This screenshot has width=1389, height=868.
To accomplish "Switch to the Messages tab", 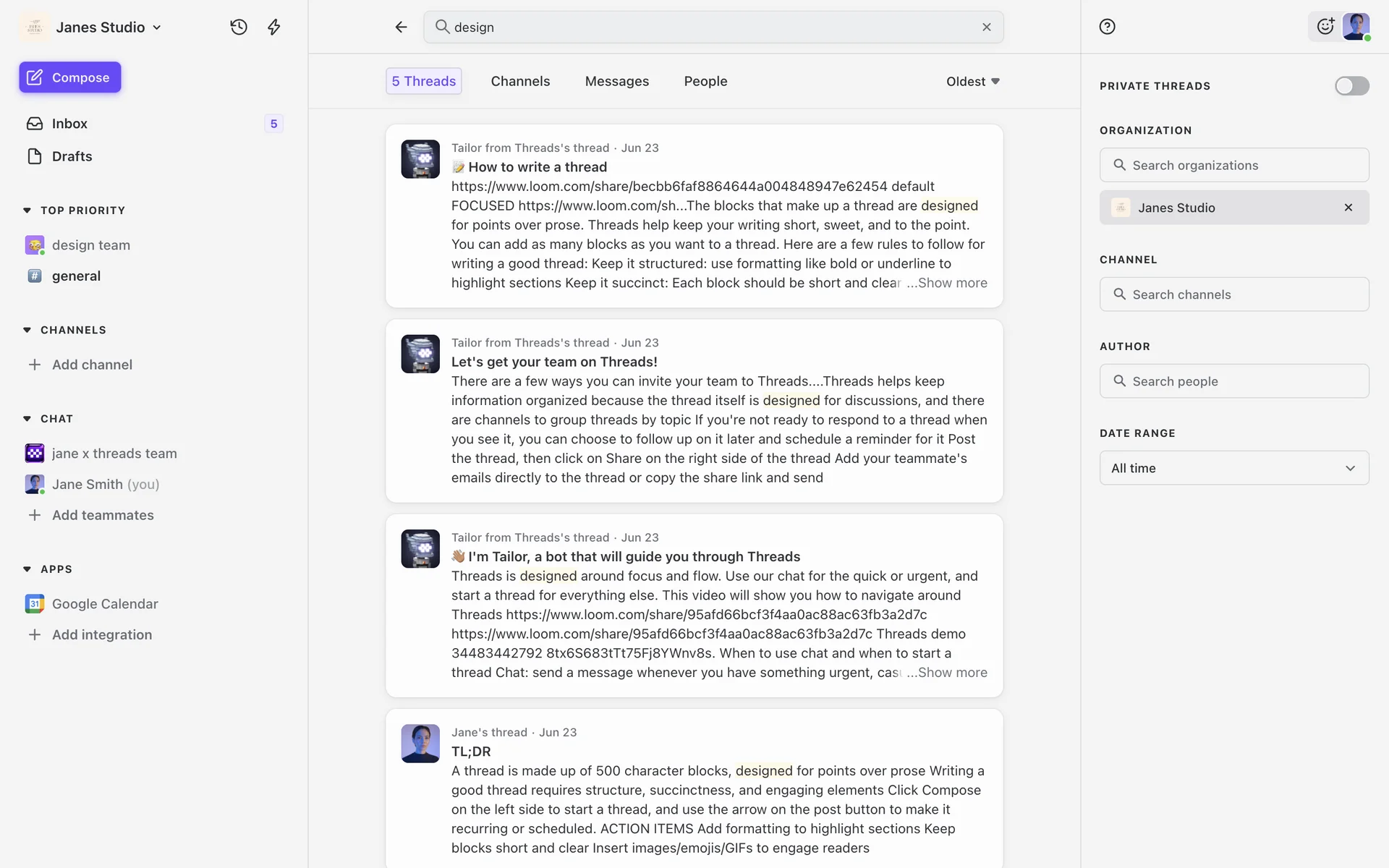I will coord(616,81).
